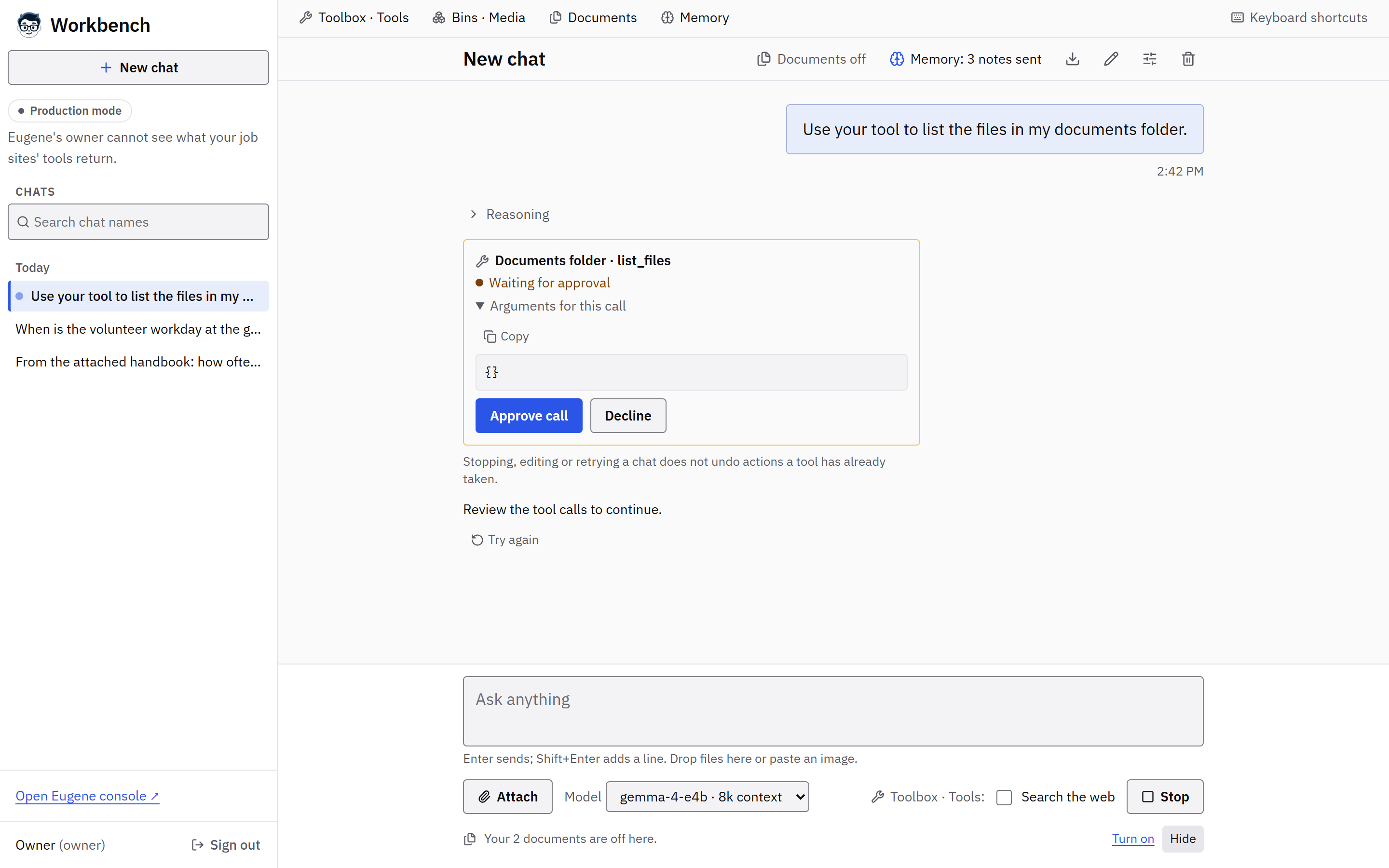Screen dimensions: 1389x868
Task: Rename chat using the pencil icon
Action: coord(1111,59)
